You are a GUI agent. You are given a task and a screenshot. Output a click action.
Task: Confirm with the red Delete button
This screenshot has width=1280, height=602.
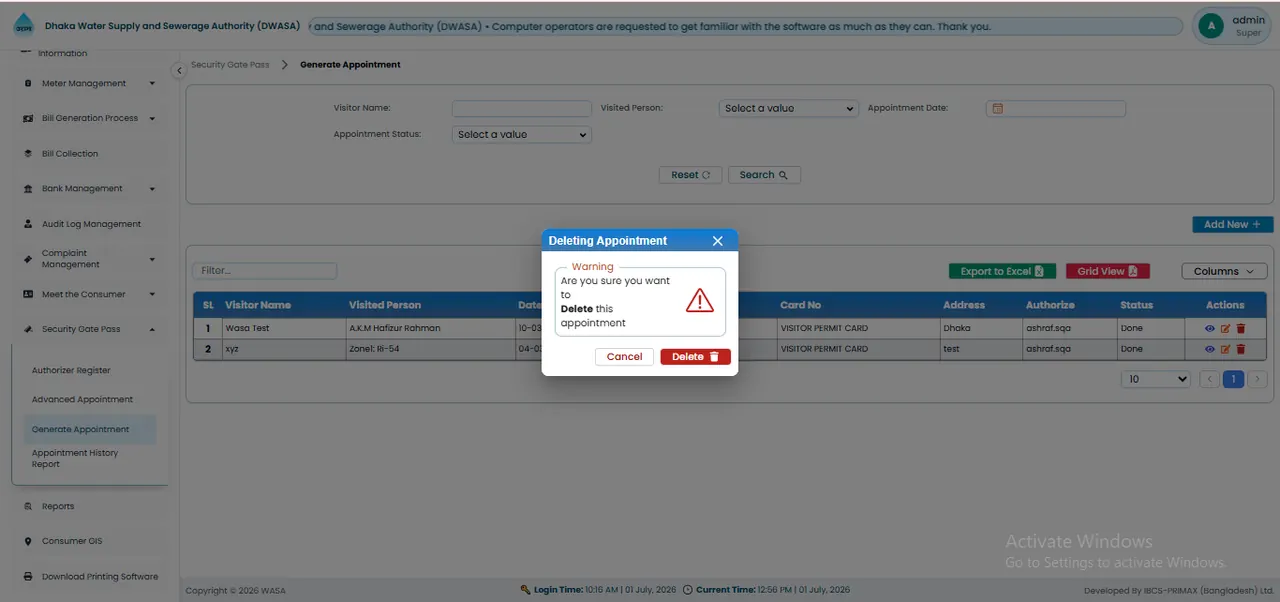click(x=695, y=357)
